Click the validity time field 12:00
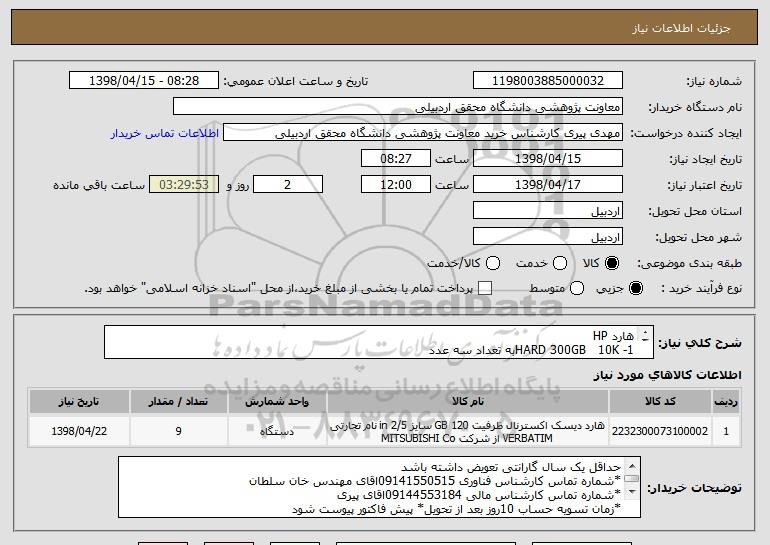The image size is (770, 545). [x=396, y=185]
